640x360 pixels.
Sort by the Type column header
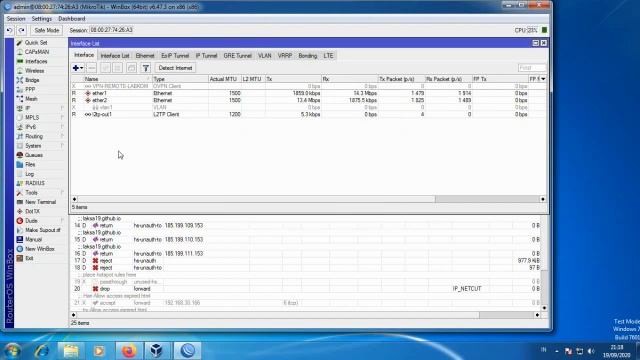[x=180, y=79]
